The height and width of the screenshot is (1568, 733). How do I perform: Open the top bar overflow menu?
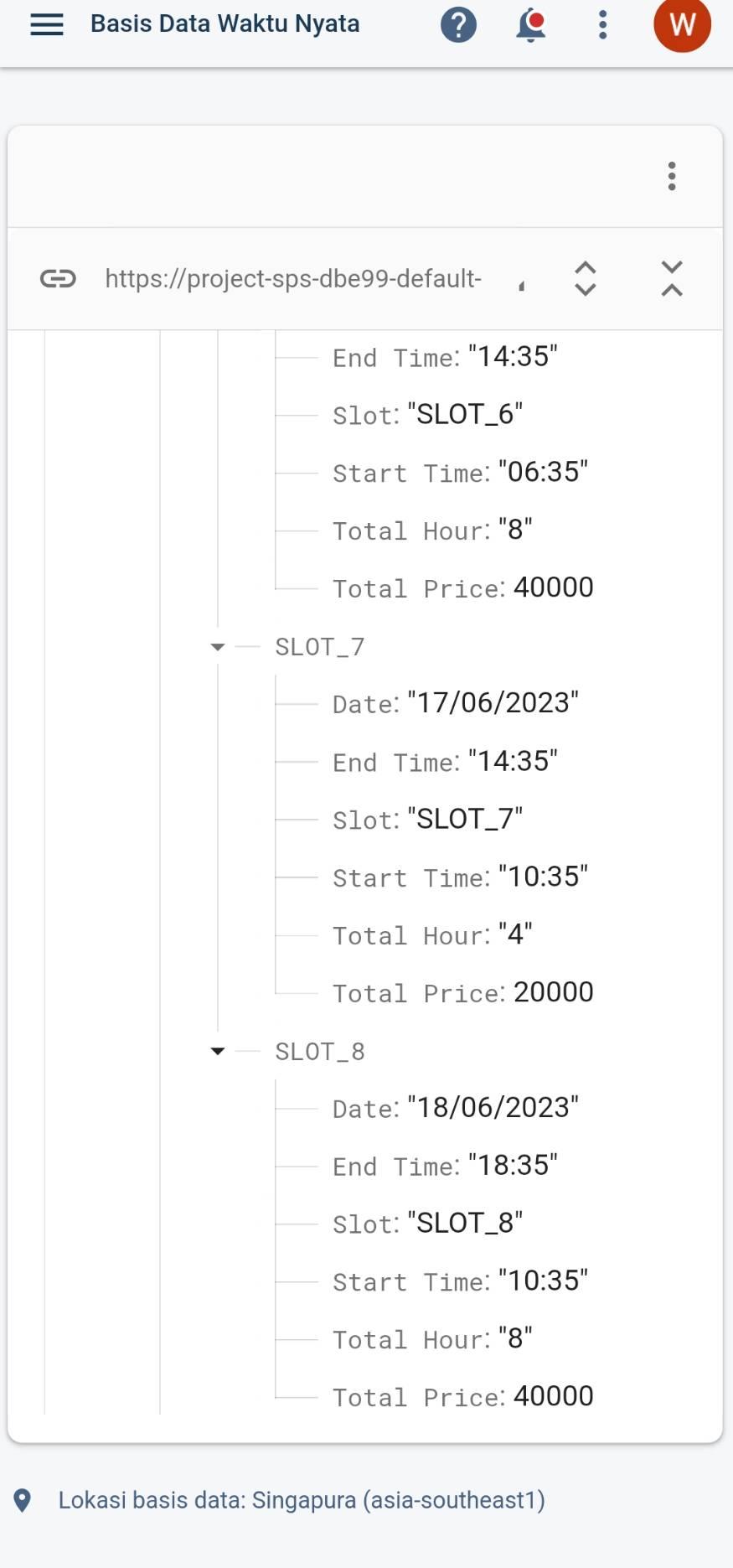[x=602, y=25]
